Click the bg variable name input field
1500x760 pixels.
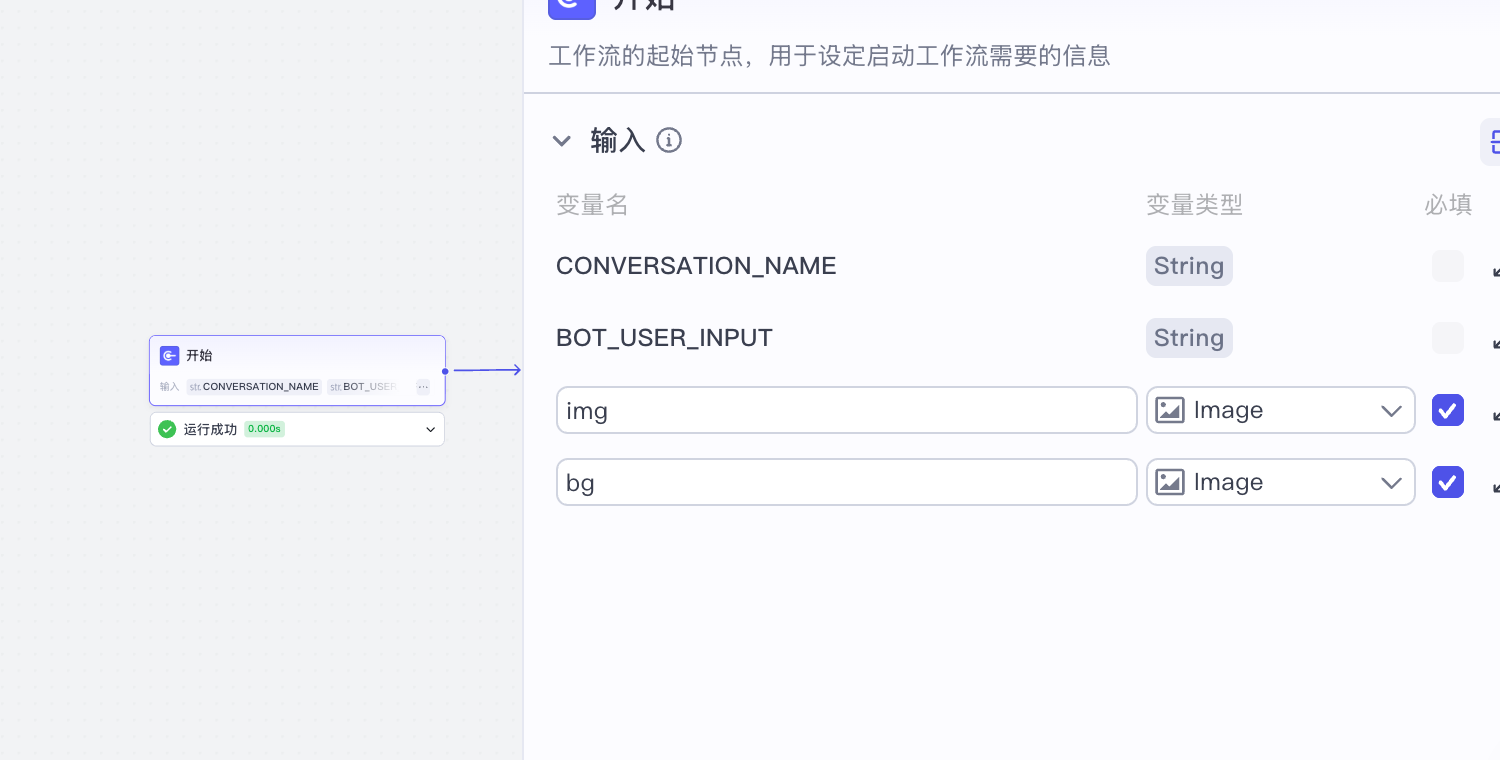click(847, 482)
